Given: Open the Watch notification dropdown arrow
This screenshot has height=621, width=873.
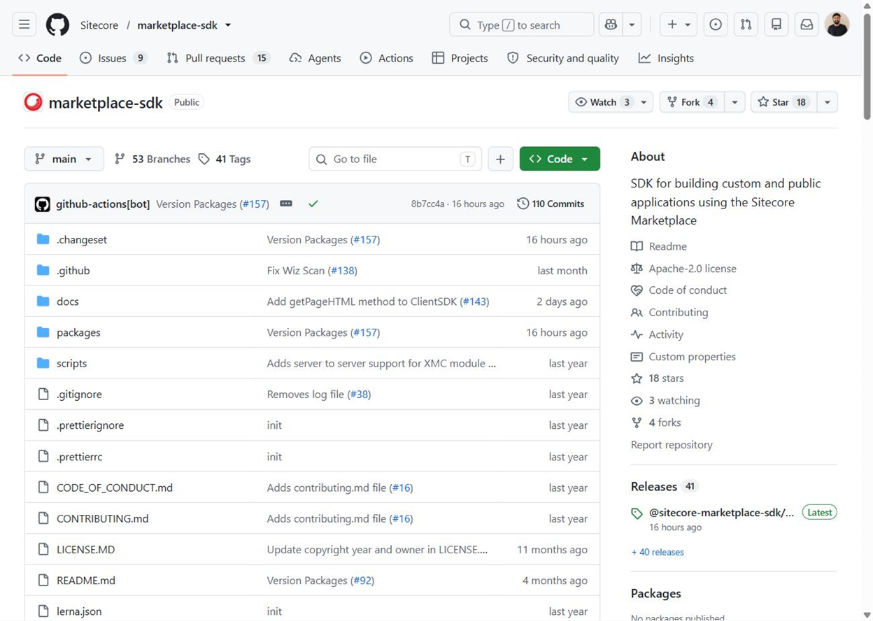Looking at the screenshot, I should point(644,102).
